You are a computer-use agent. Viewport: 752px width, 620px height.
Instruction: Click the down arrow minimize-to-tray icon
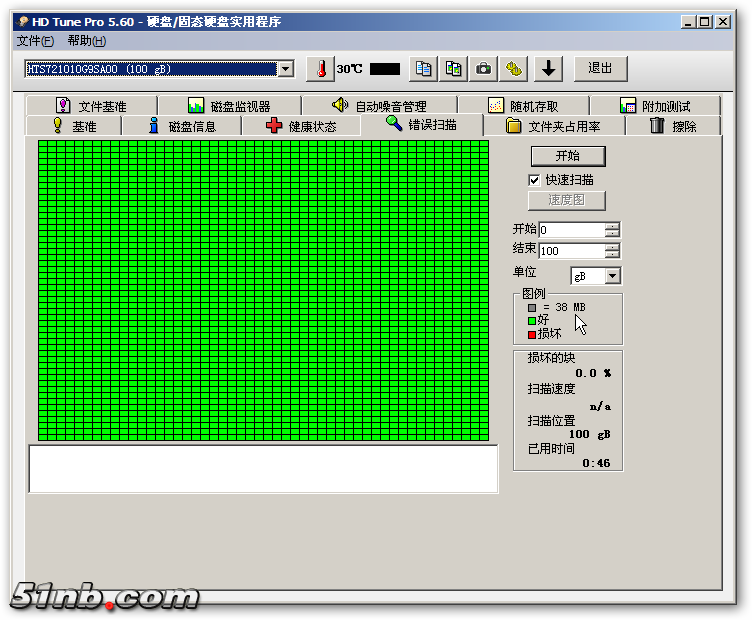click(x=548, y=69)
